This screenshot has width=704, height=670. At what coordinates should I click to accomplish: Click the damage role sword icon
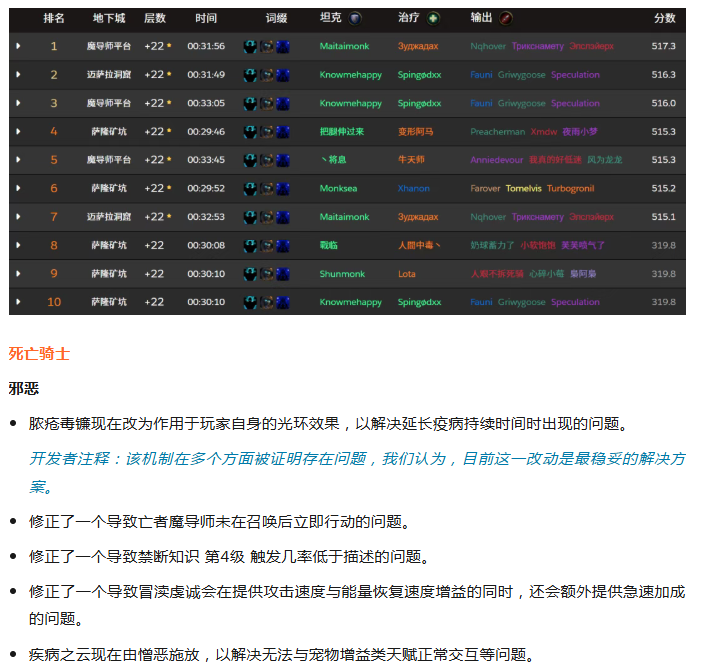point(506,18)
